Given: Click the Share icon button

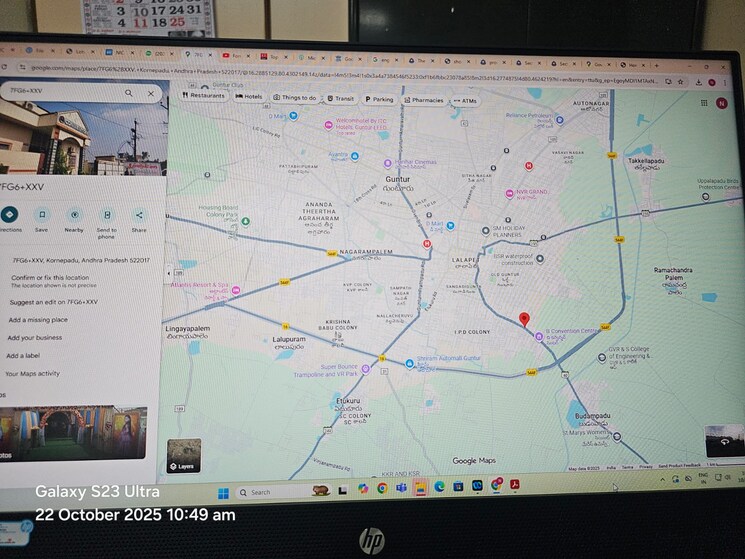Looking at the screenshot, I should click(x=139, y=215).
